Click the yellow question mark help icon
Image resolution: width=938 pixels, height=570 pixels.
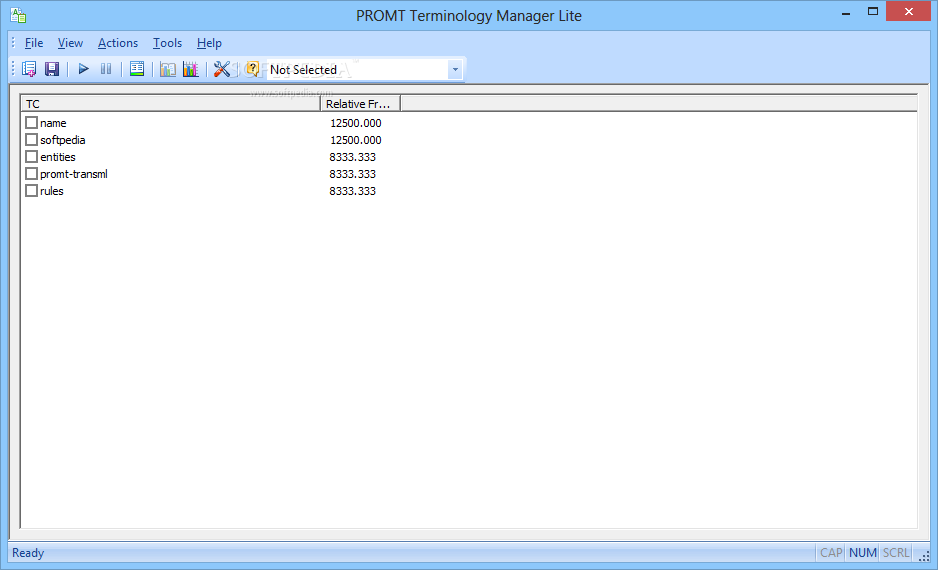tap(252, 69)
